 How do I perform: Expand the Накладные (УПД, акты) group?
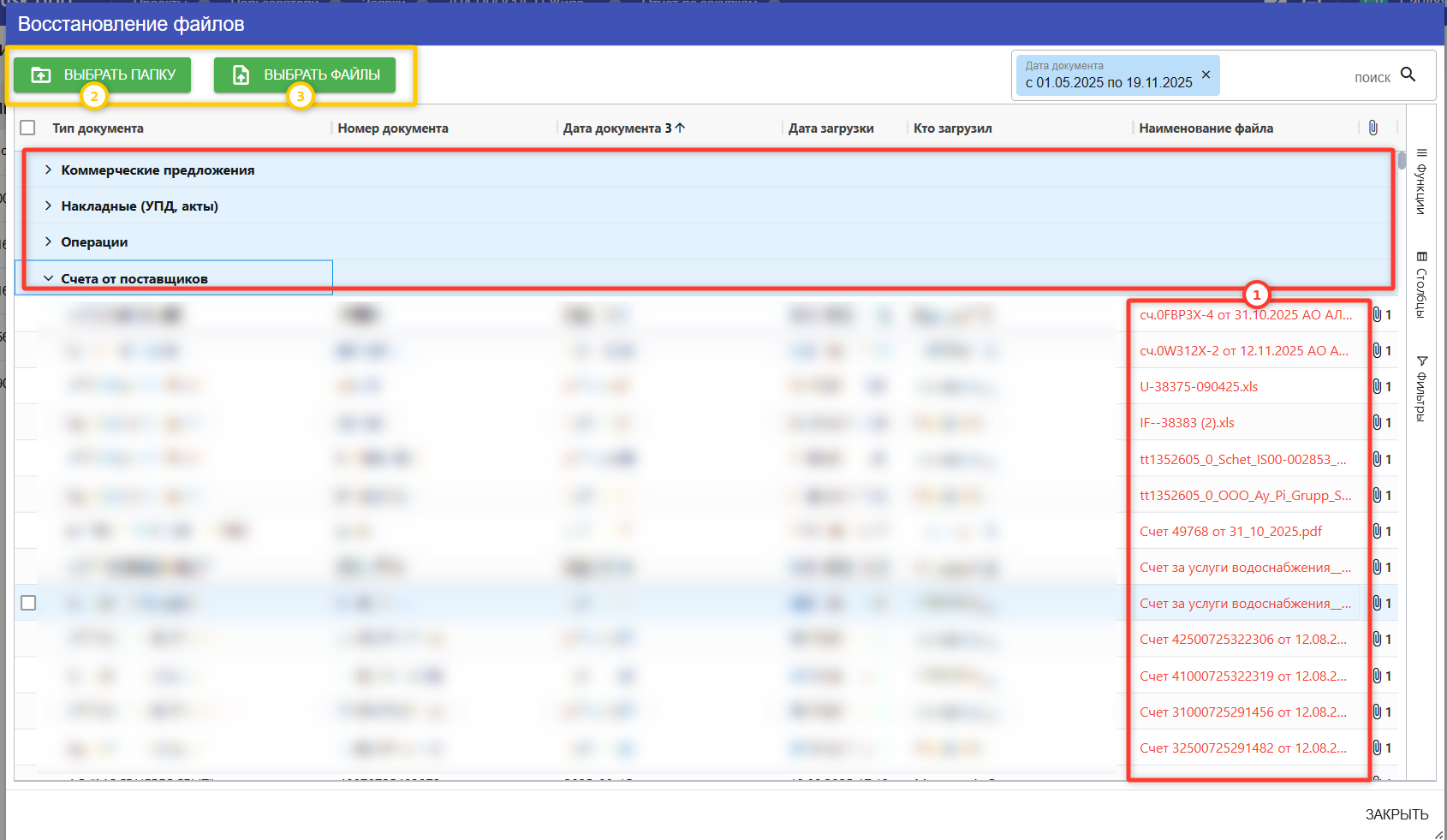48,206
